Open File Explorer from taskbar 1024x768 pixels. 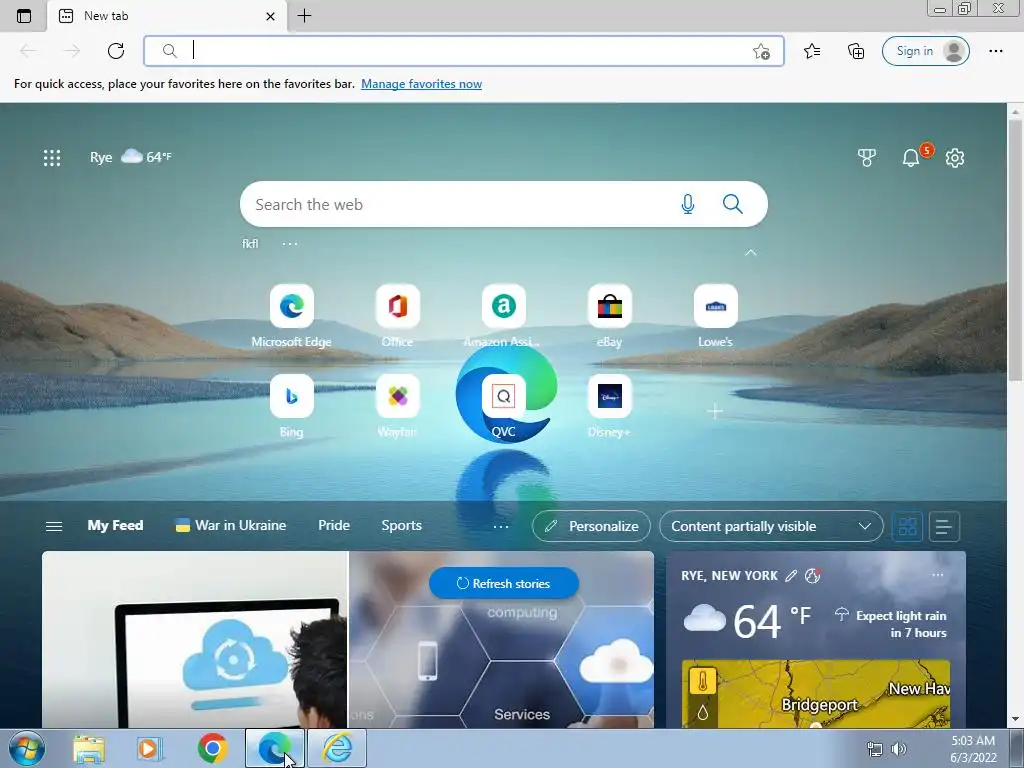89,748
